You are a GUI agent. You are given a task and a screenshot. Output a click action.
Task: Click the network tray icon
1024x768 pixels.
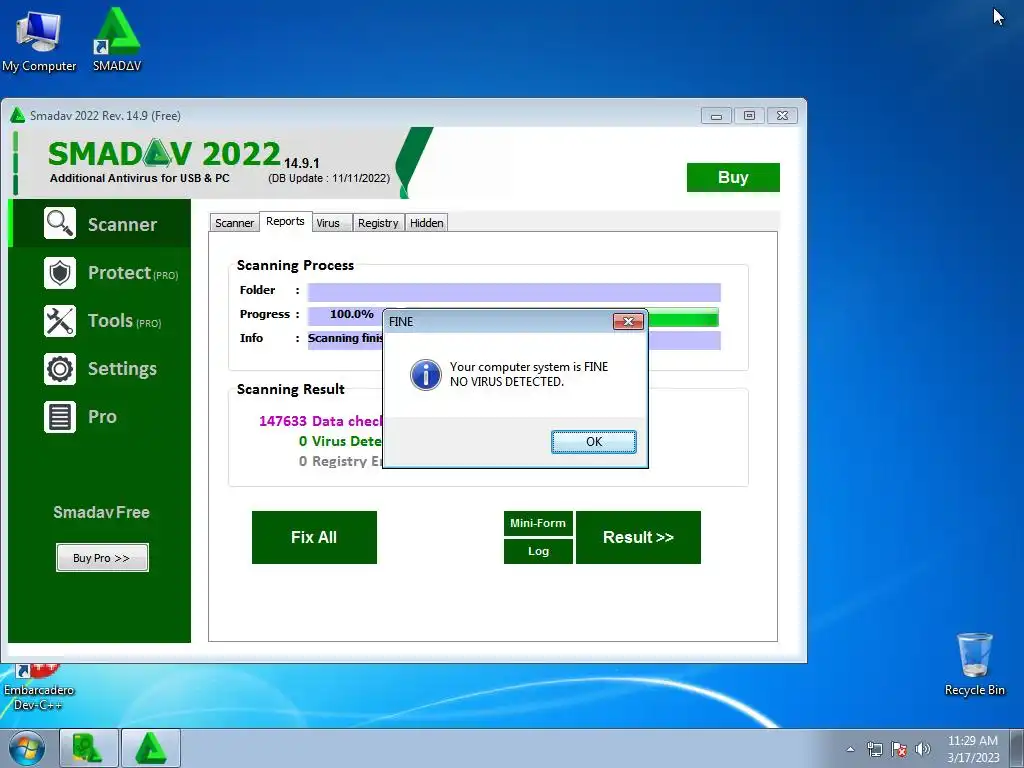tap(874, 749)
